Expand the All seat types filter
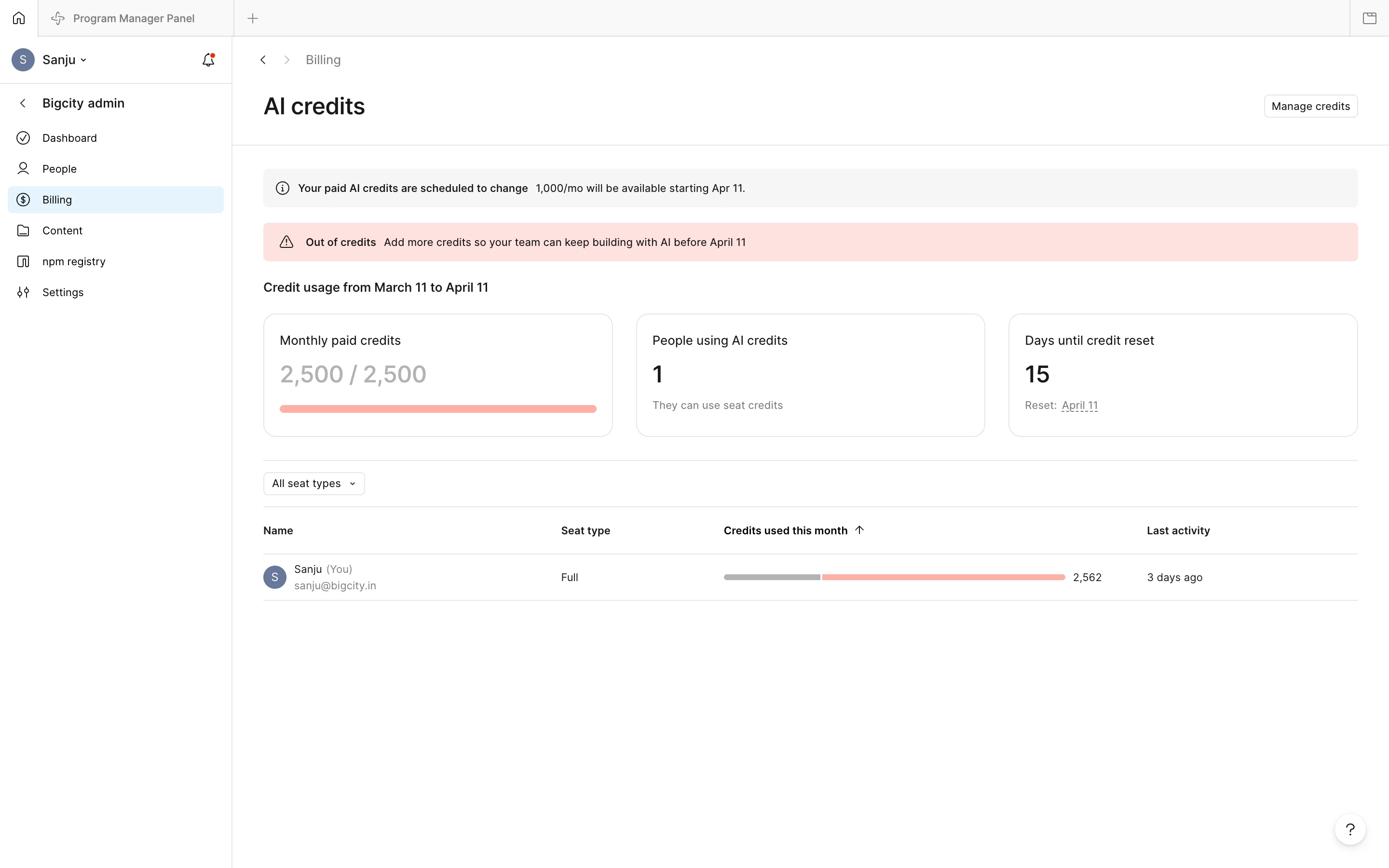Image resolution: width=1389 pixels, height=868 pixels. 313,483
